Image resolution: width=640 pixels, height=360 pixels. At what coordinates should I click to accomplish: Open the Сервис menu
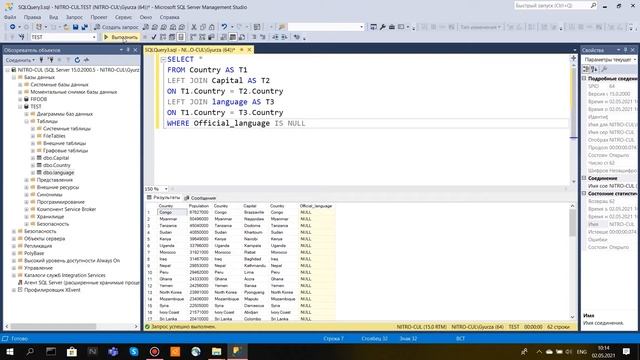point(123,17)
